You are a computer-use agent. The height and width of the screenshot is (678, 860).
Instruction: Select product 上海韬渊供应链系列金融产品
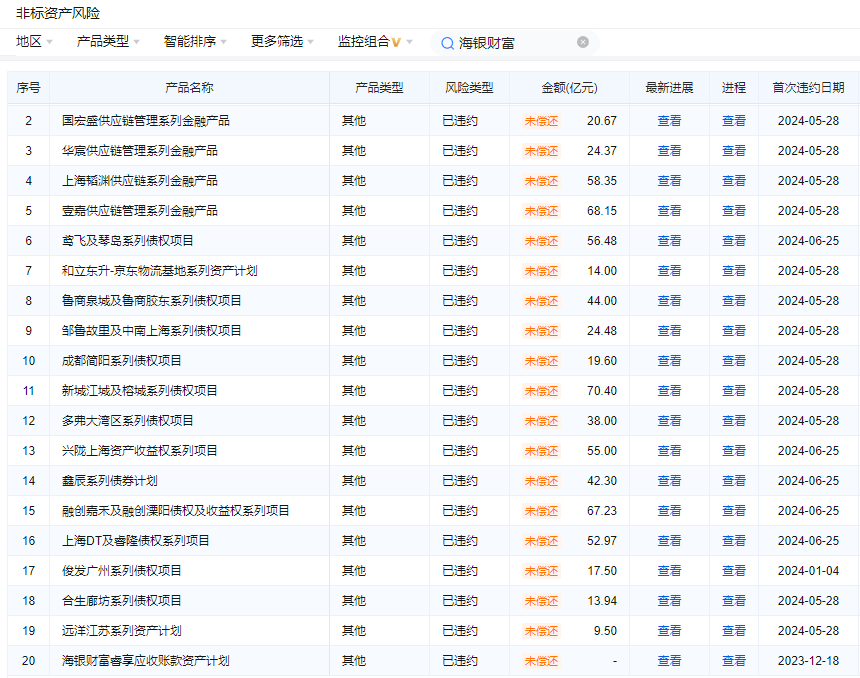139,181
